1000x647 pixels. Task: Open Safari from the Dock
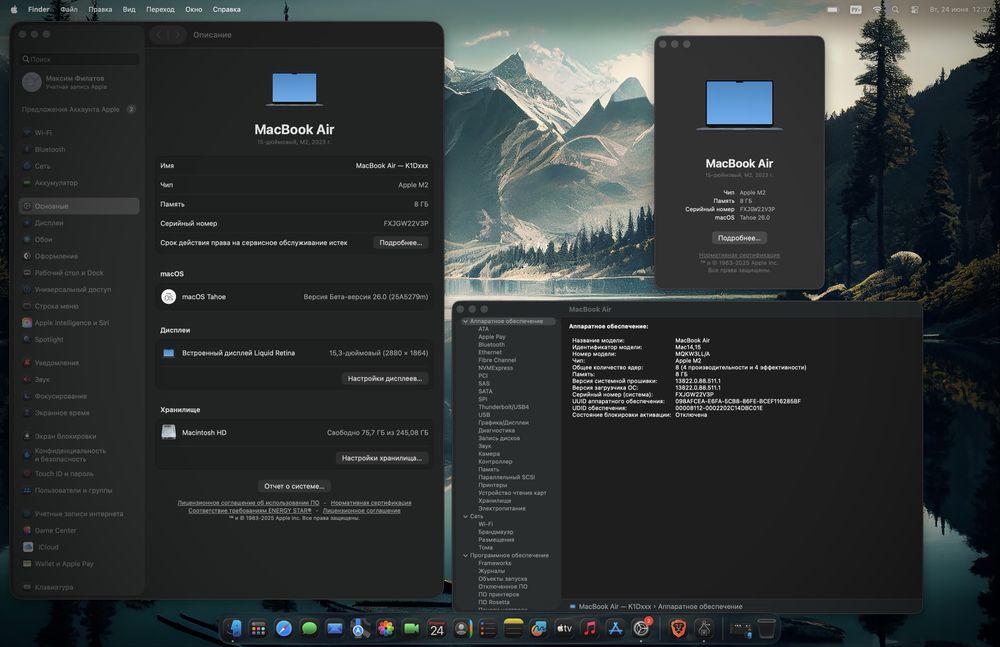coord(284,628)
